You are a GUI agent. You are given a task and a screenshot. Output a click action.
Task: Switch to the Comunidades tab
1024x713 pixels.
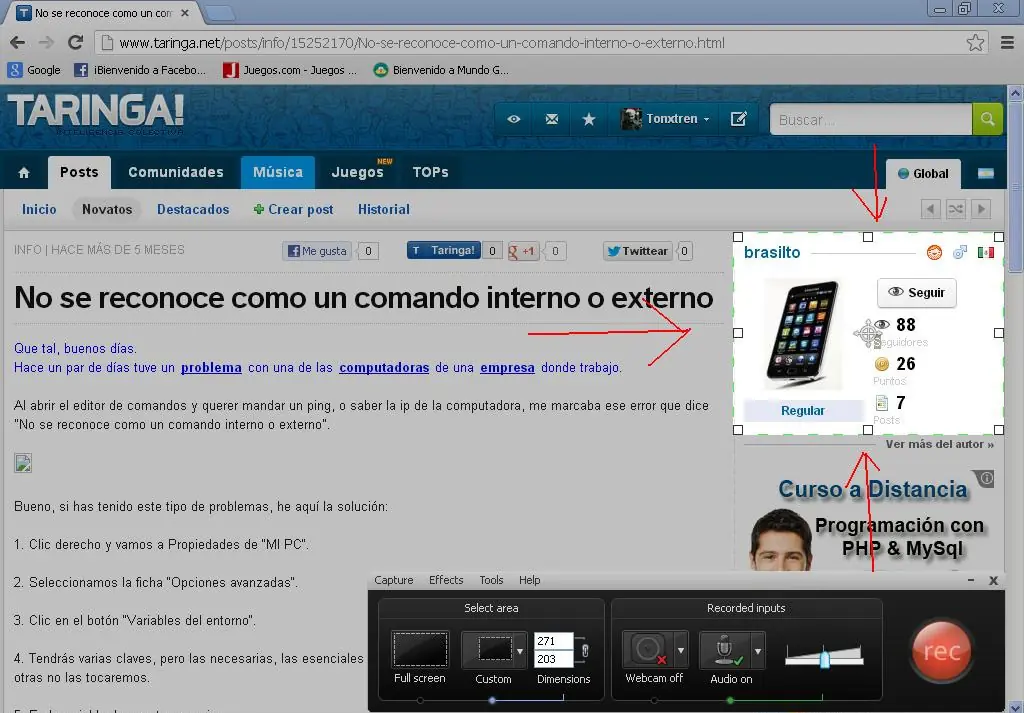click(176, 172)
